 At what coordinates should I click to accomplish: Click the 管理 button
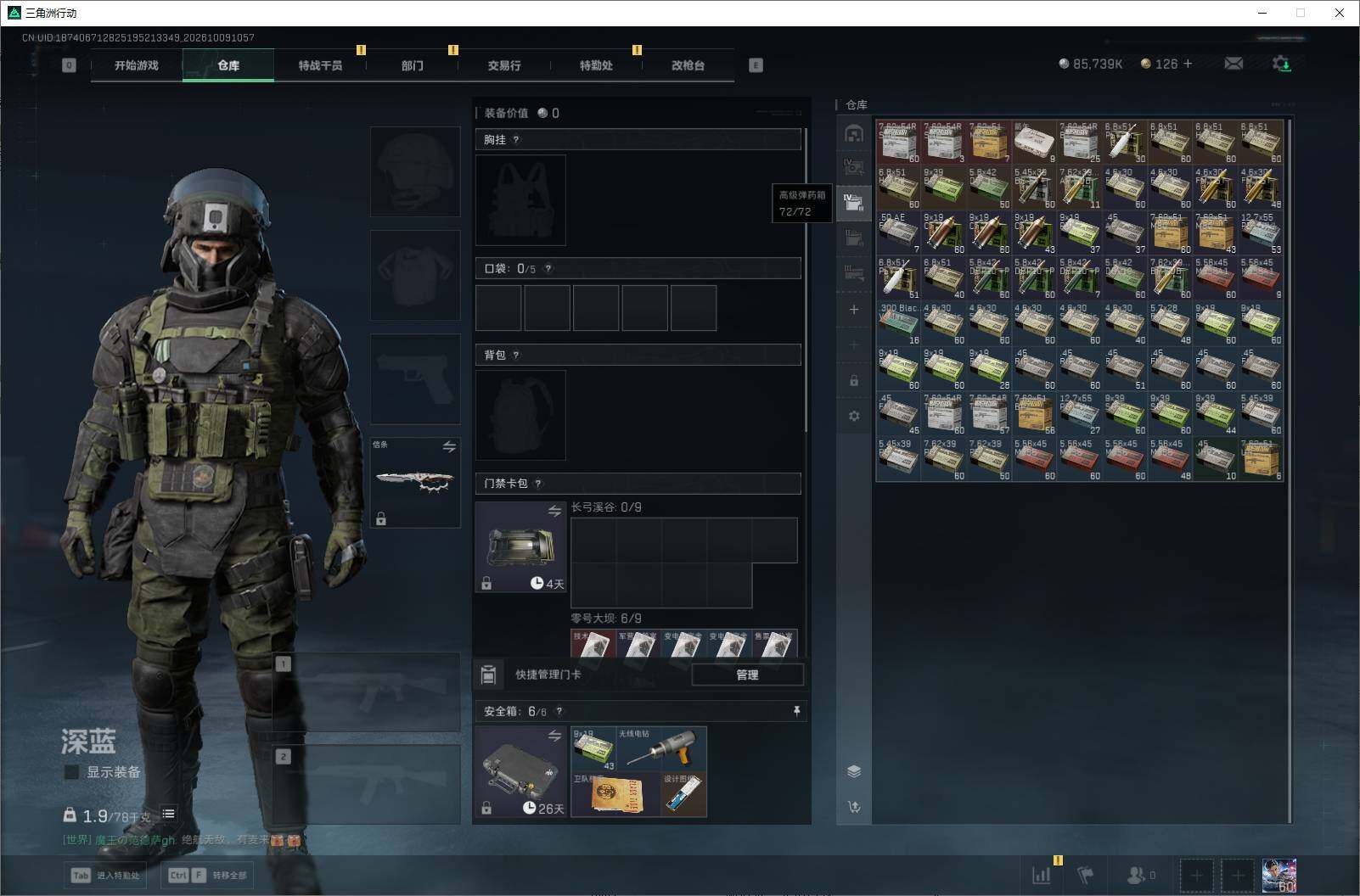(x=747, y=675)
